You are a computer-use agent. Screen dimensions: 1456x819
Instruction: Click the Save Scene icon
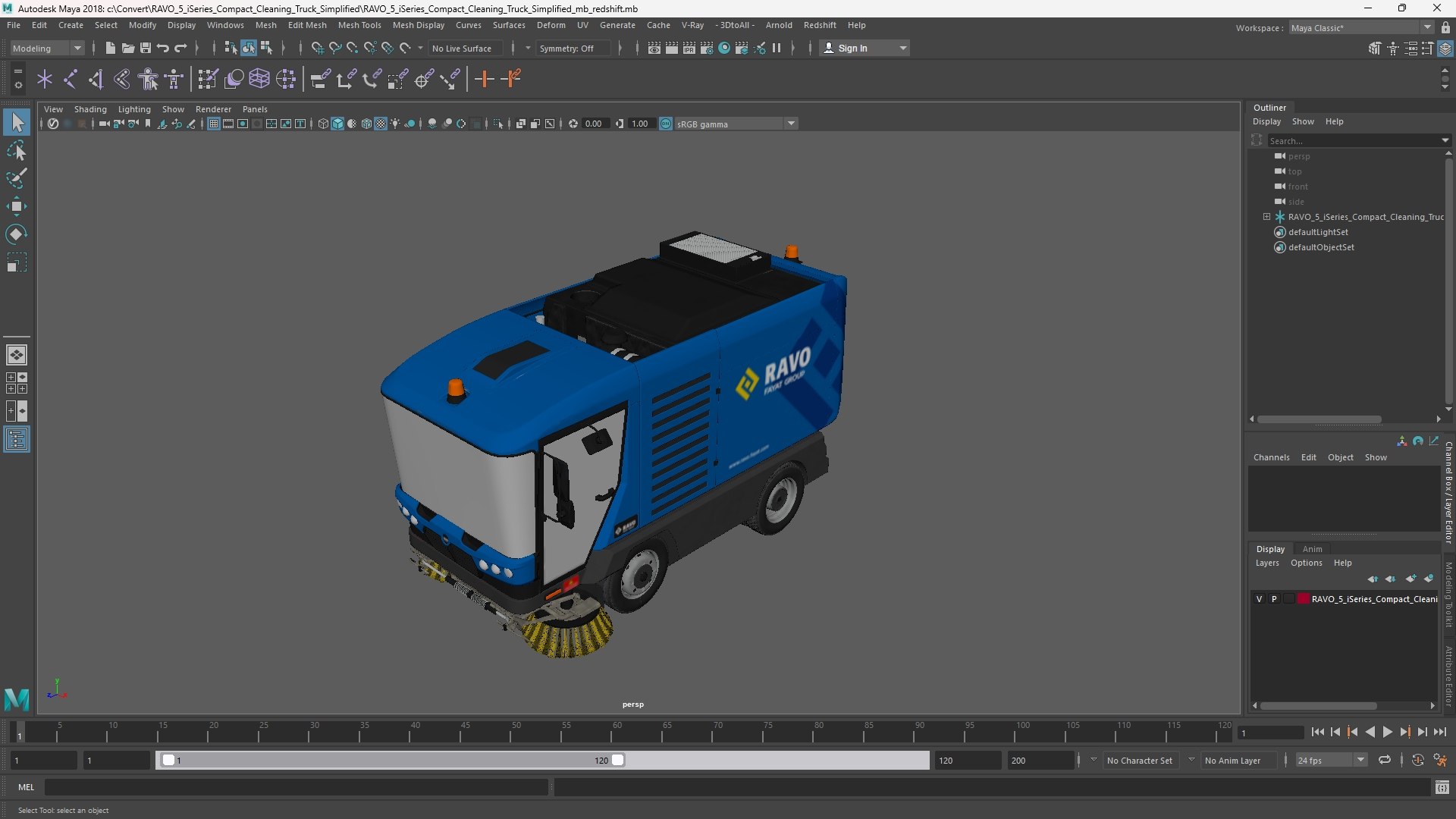coord(146,48)
